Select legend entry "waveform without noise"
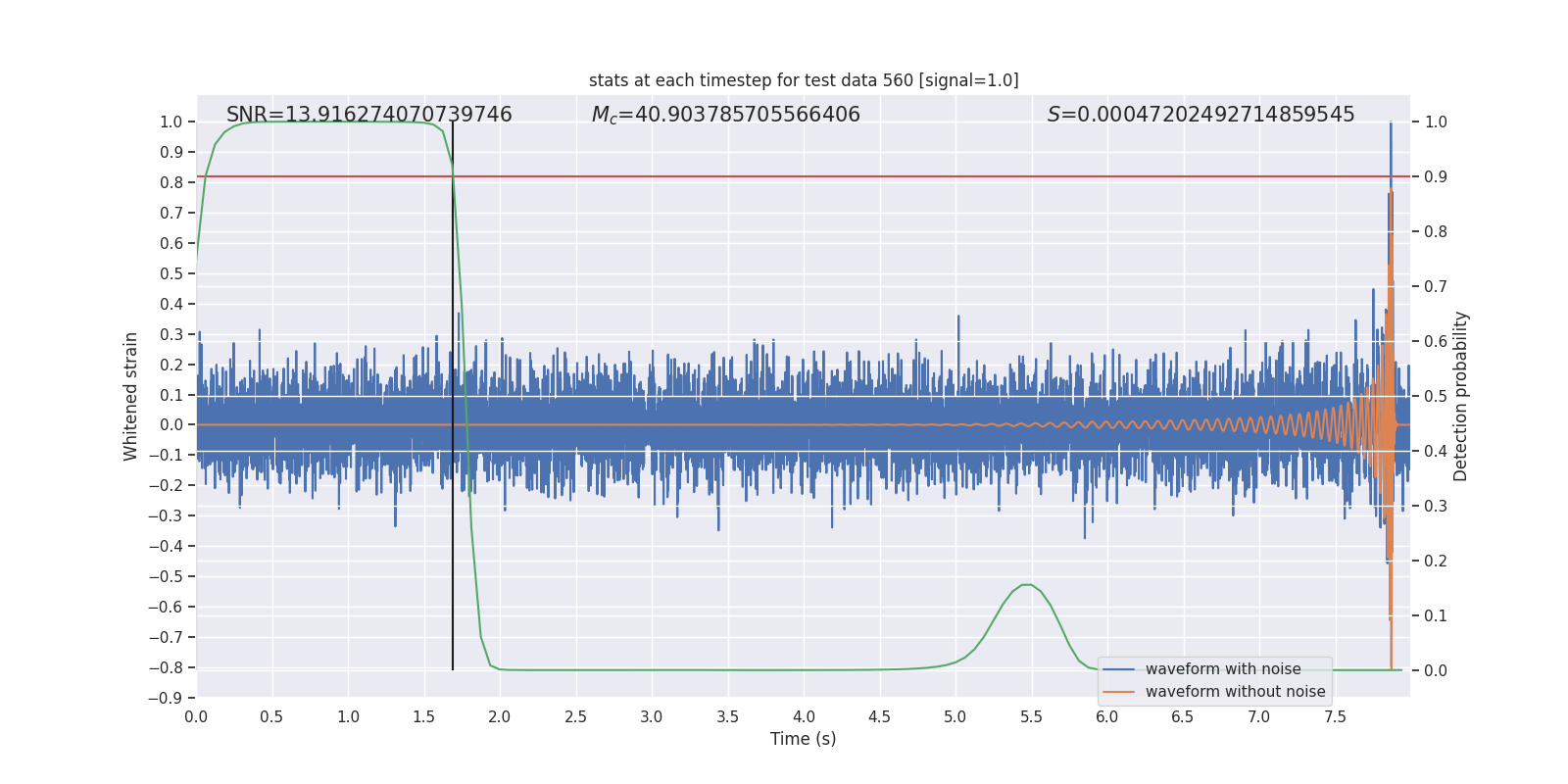1568x784 pixels. tap(1235, 692)
